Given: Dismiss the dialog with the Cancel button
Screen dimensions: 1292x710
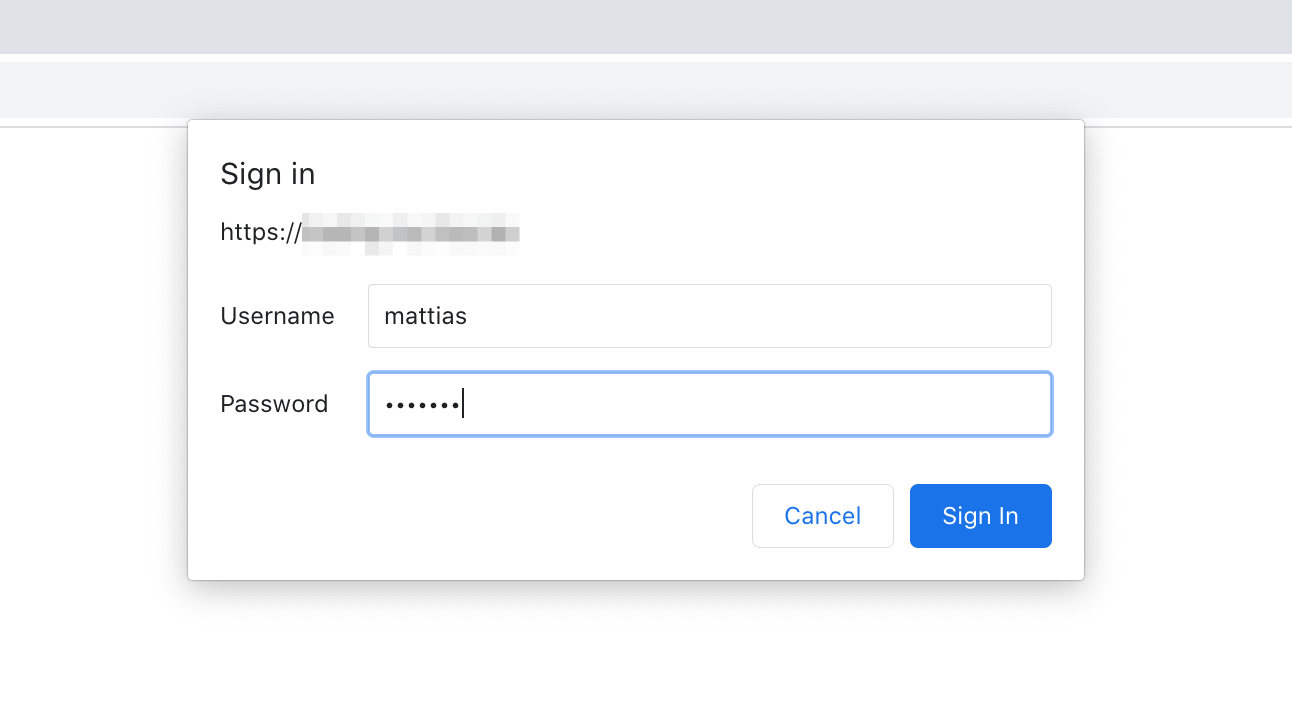Looking at the screenshot, I should pos(822,515).
